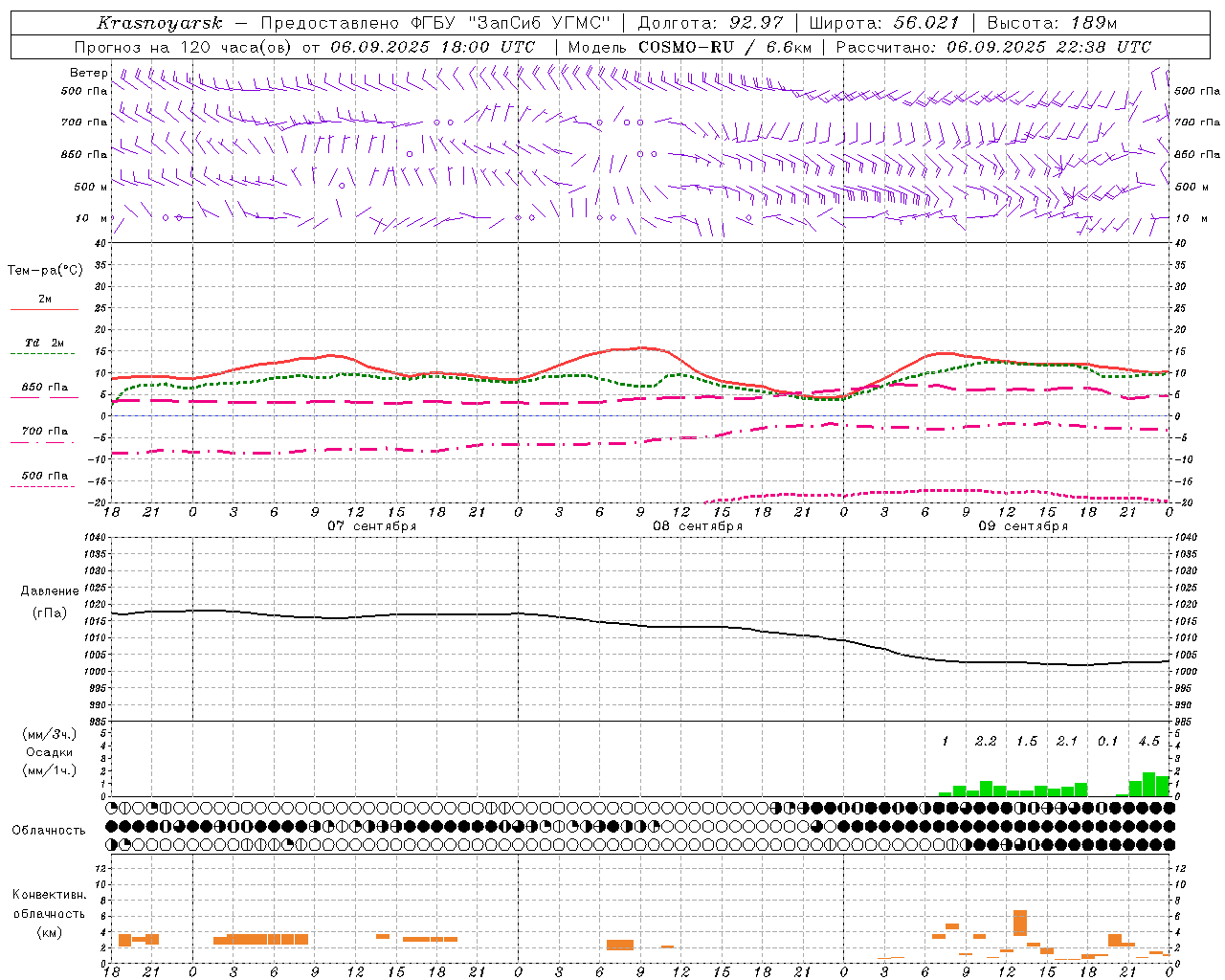Screen dimensions: 1225x980
Task: Click the tallest orange convective cloud bar
Action: click(x=1020, y=923)
